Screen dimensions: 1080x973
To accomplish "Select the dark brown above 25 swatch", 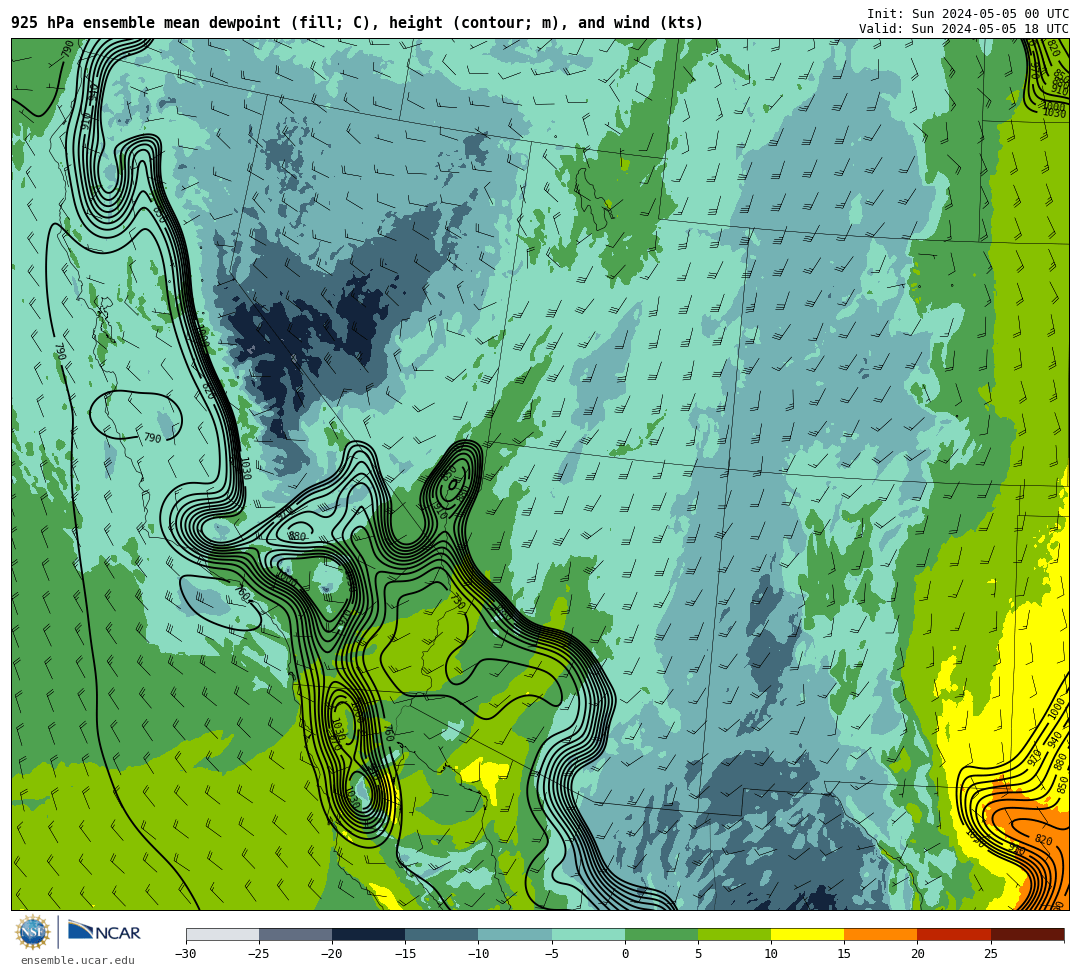I will tap(1028, 934).
